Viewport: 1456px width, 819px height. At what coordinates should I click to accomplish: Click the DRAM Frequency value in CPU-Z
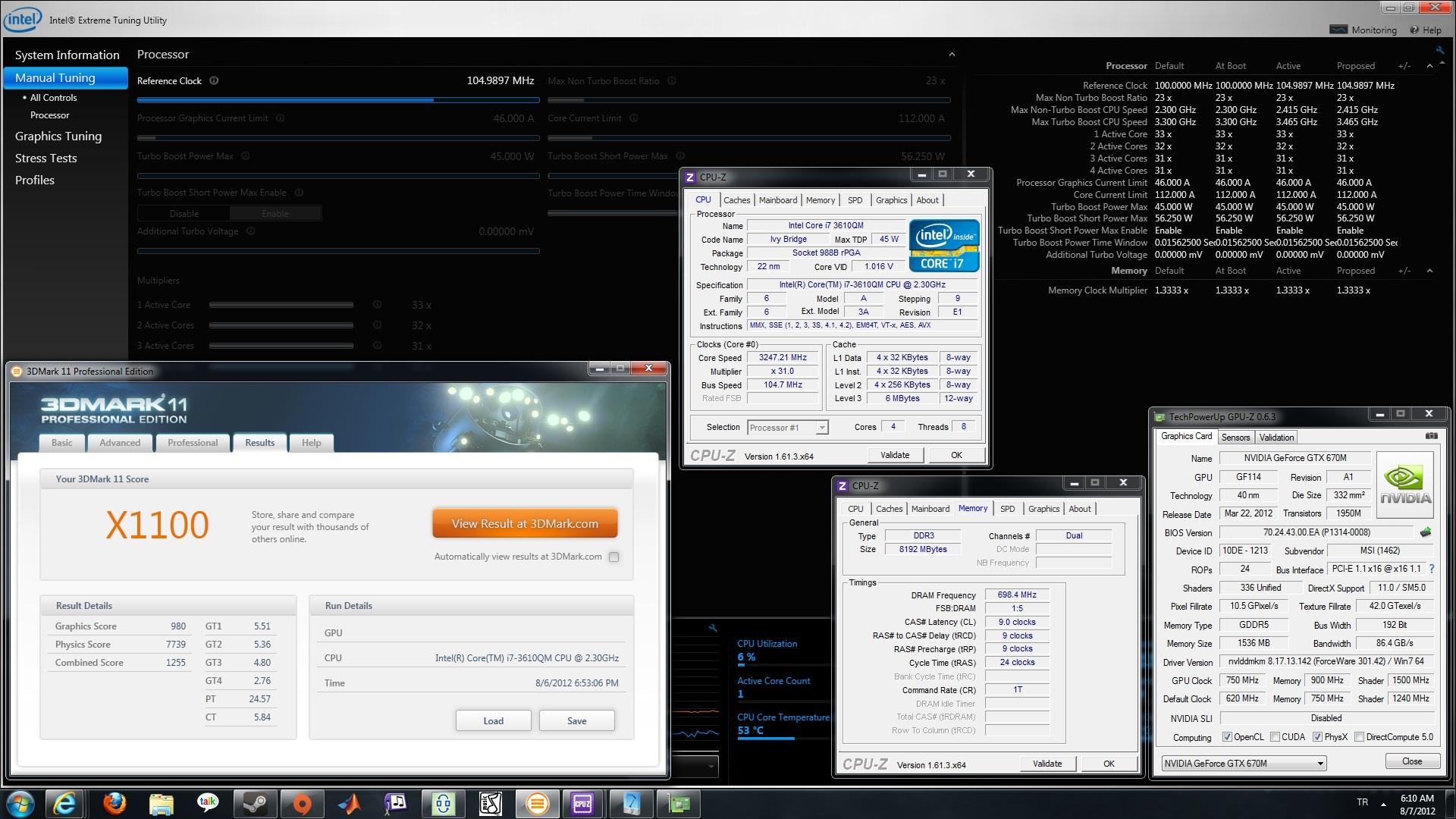pos(1017,595)
